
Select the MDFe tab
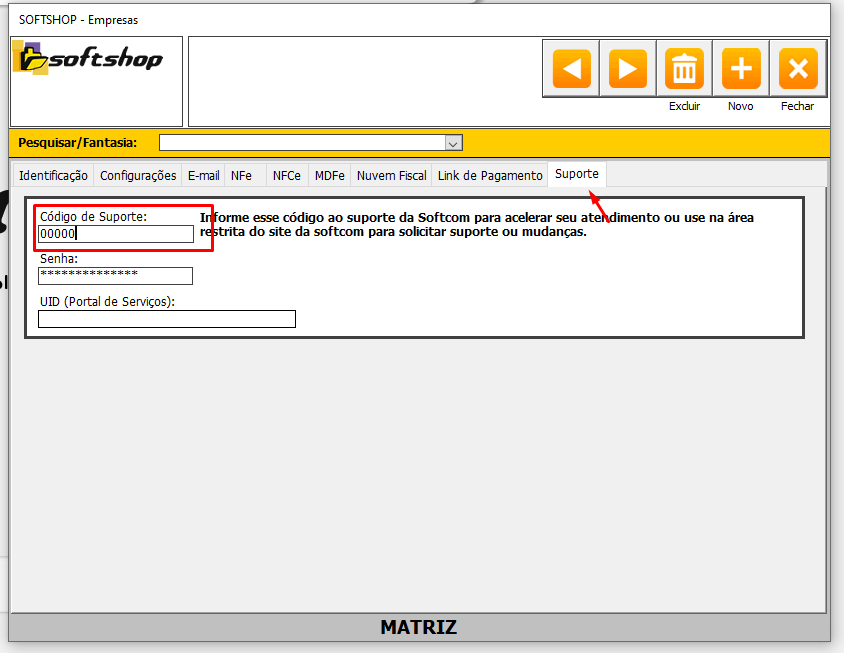(x=329, y=175)
